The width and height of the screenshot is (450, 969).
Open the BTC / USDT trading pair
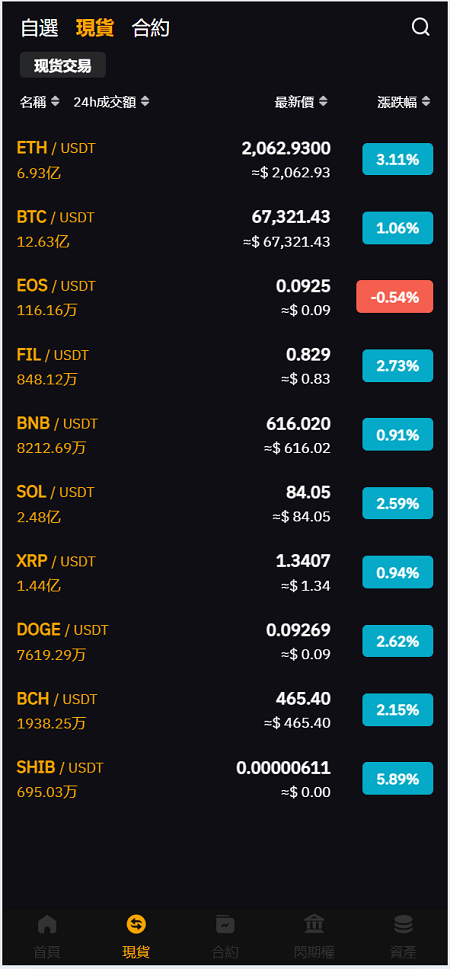225,229
